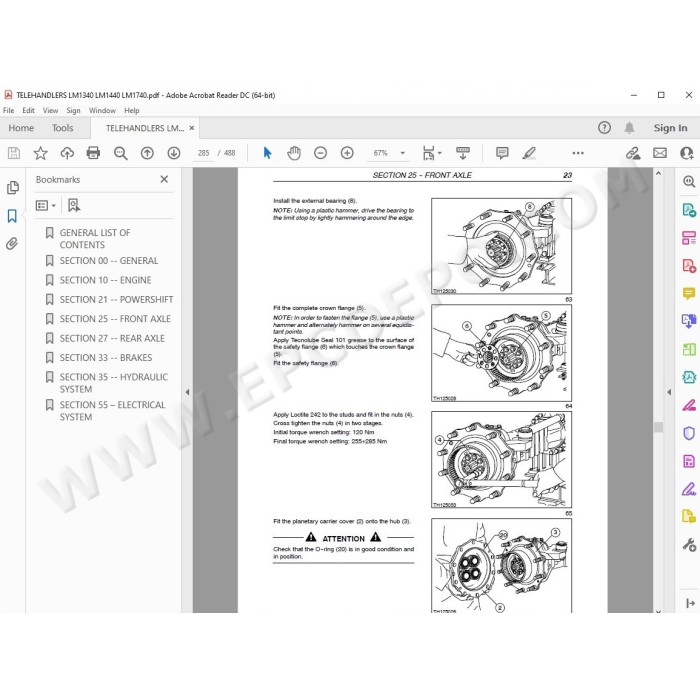Viewport: 700px width, 700px height.
Task: Select the Highlight text pen tool
Action: tap(529, 153)
